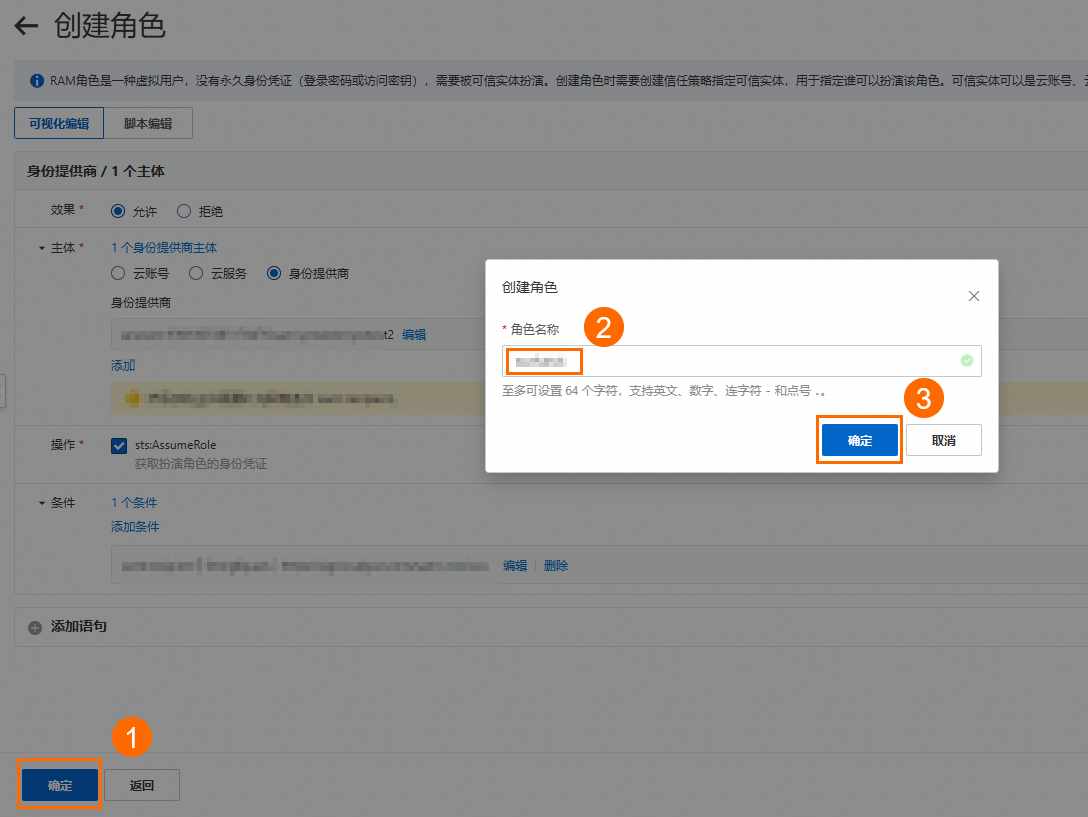Click the 返回 button

(x=142, y=785)
